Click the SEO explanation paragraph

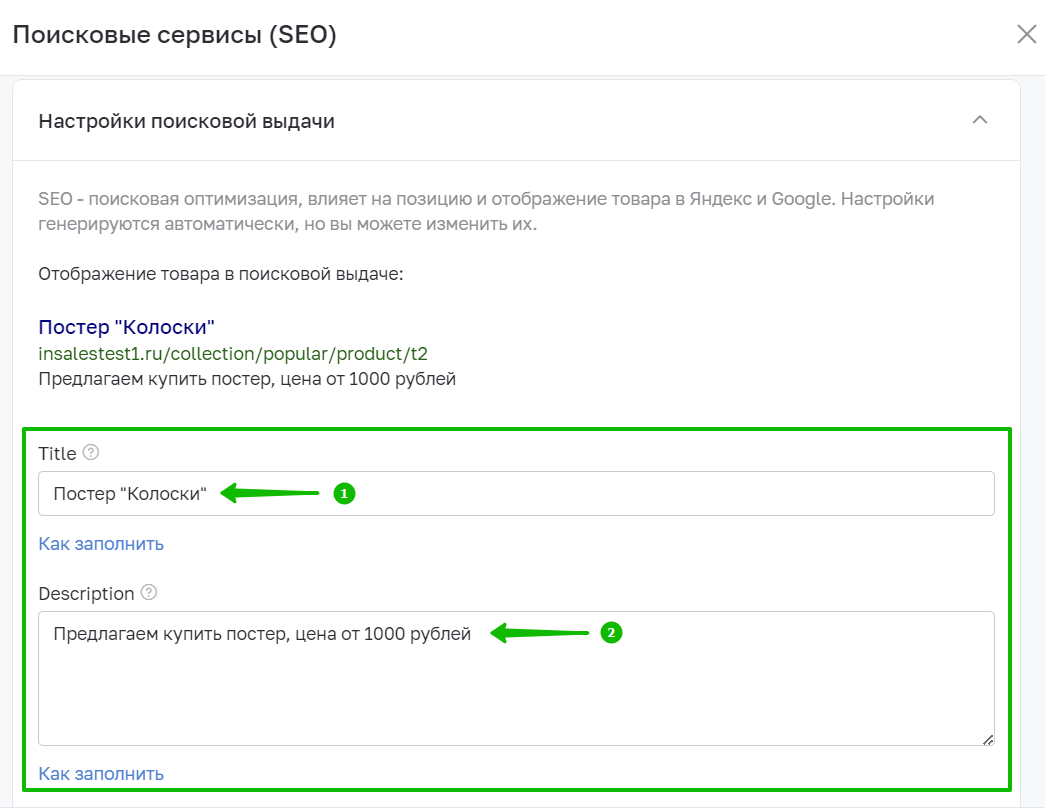[x=486, y=211]
